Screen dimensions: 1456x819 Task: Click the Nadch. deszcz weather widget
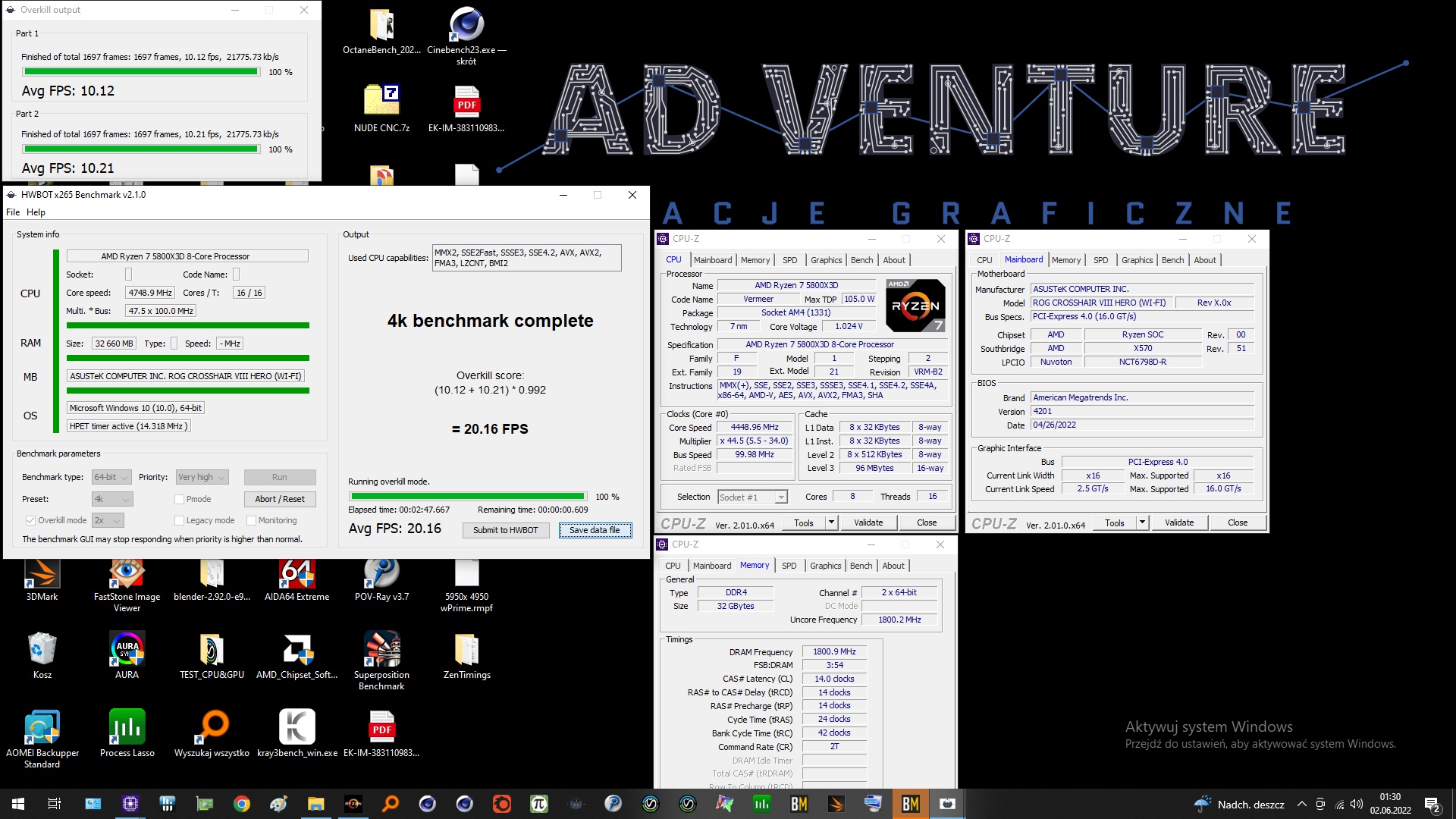pos(1239,804)
